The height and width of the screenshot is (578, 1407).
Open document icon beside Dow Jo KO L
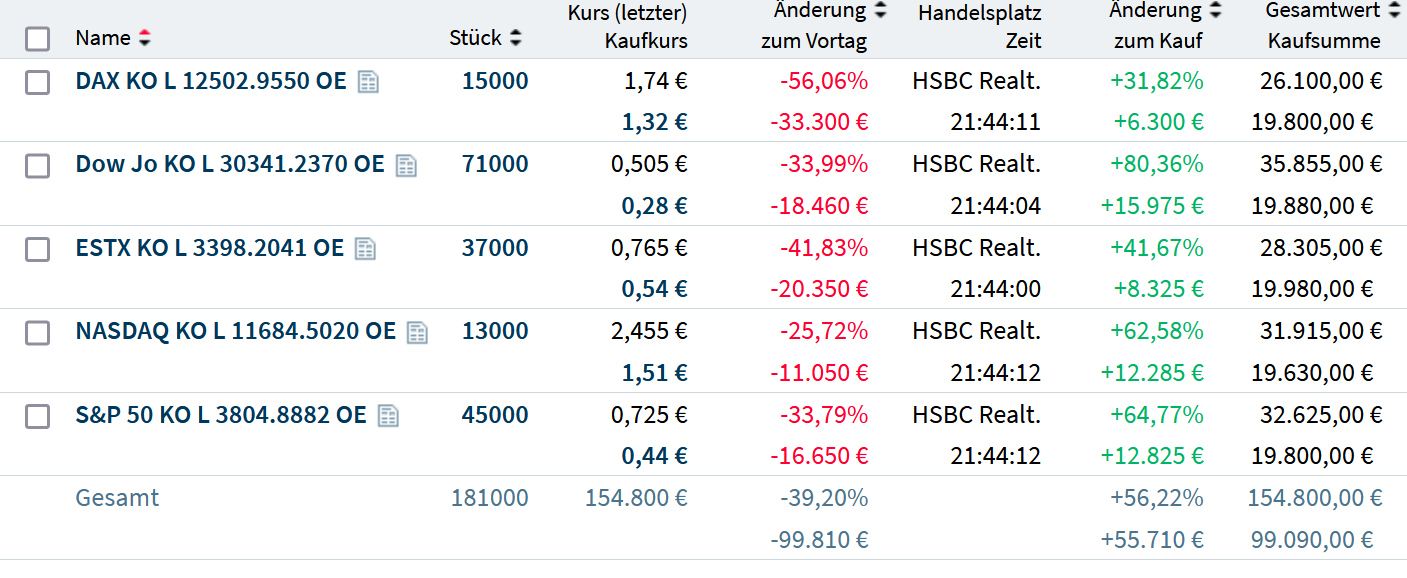[405, 165]
